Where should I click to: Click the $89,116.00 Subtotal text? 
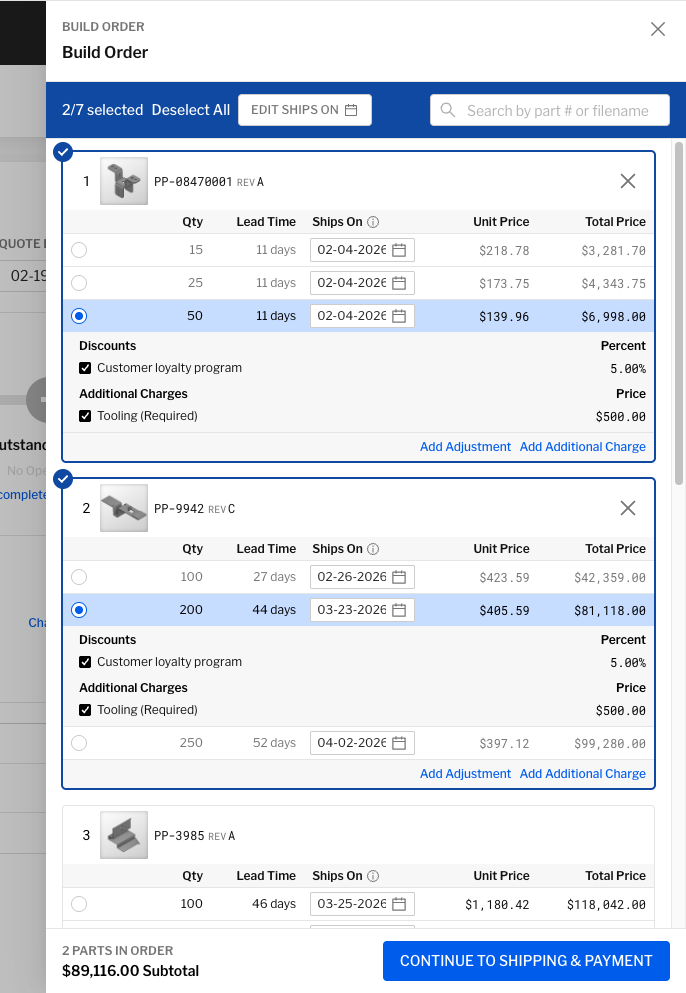[x=130, y=971]
